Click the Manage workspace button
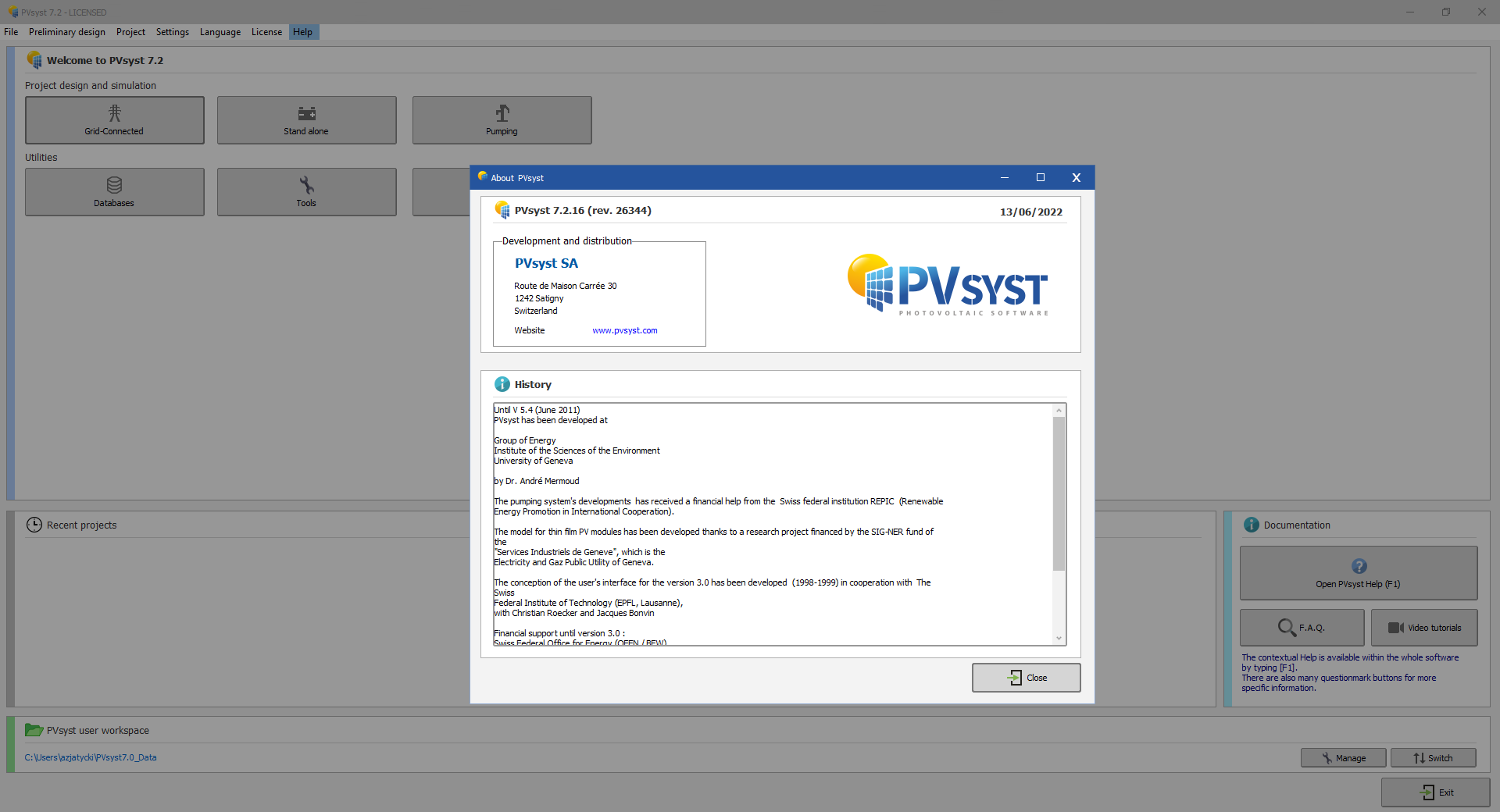Screen dimensions: 1500x812 1344,758
